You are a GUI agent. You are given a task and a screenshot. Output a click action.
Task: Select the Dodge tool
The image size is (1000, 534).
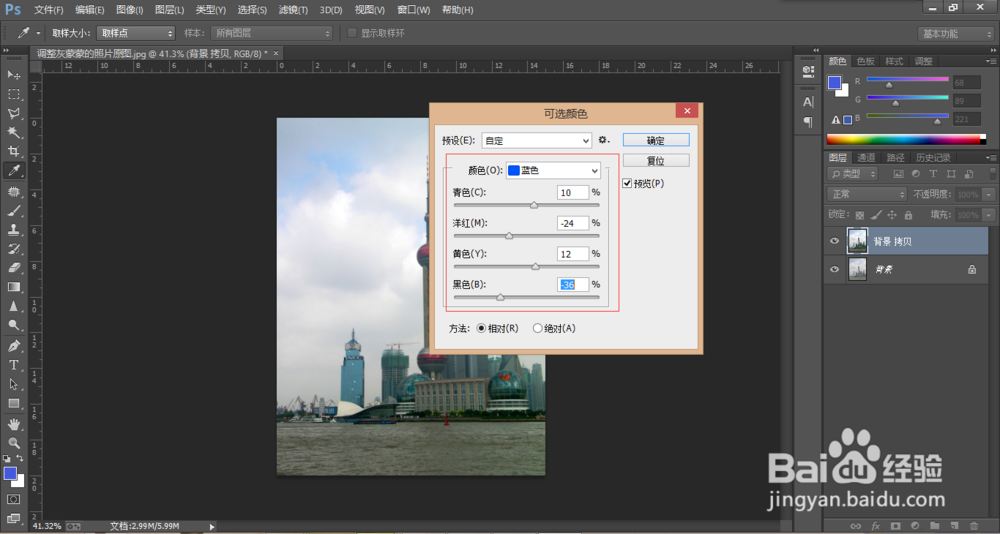click(x=13, y=325)
